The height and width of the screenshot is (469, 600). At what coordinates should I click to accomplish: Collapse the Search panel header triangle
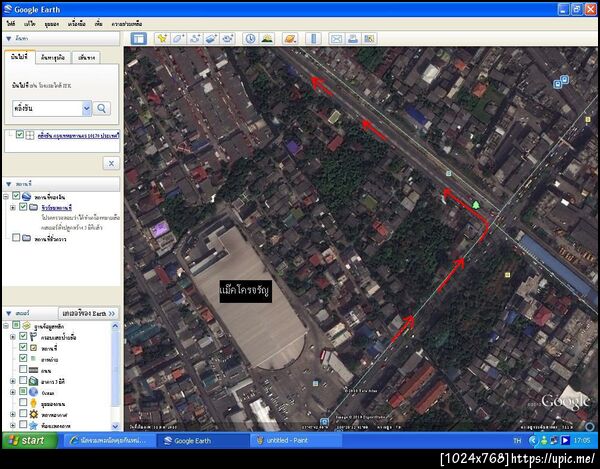(x=9, y=39)
